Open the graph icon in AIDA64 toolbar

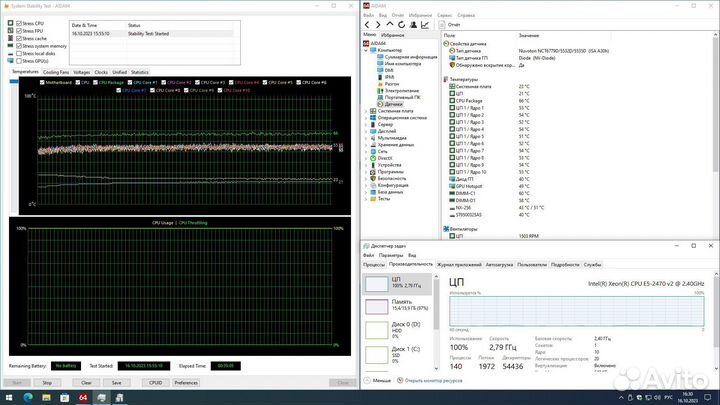[x=425, y=25]
